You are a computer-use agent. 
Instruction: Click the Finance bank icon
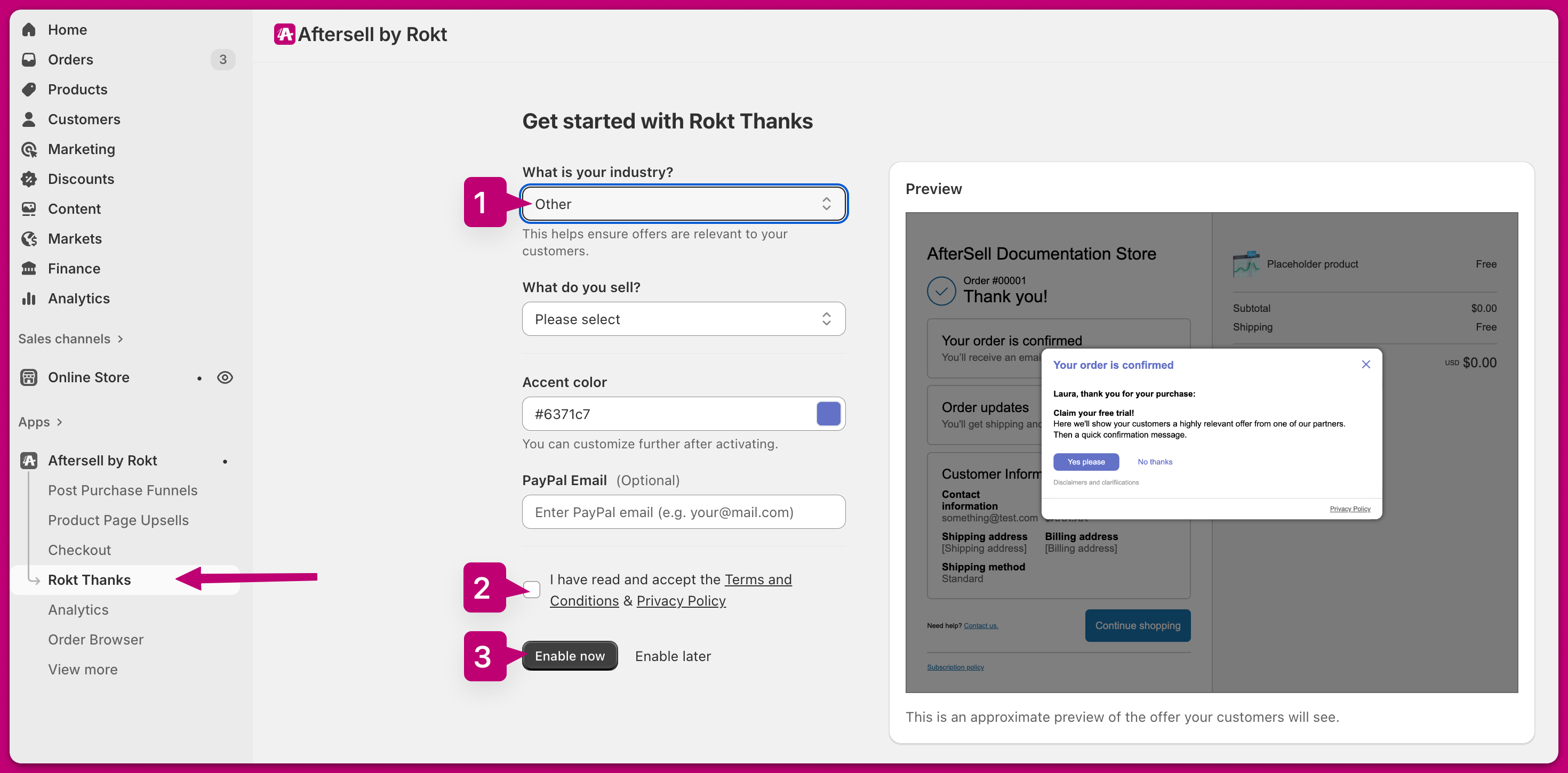[29, 269]
